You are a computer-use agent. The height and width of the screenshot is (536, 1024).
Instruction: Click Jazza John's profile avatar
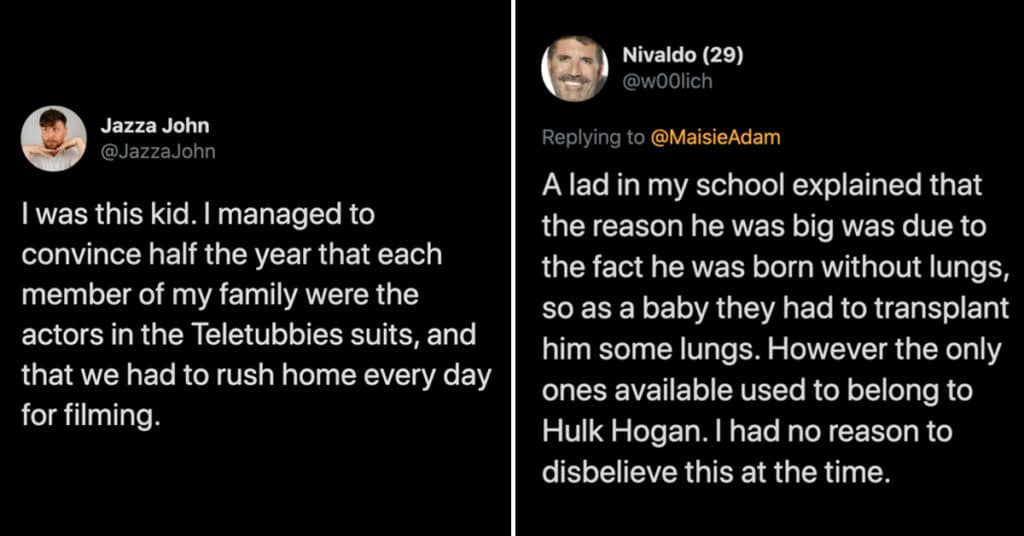tap(54, 138)
